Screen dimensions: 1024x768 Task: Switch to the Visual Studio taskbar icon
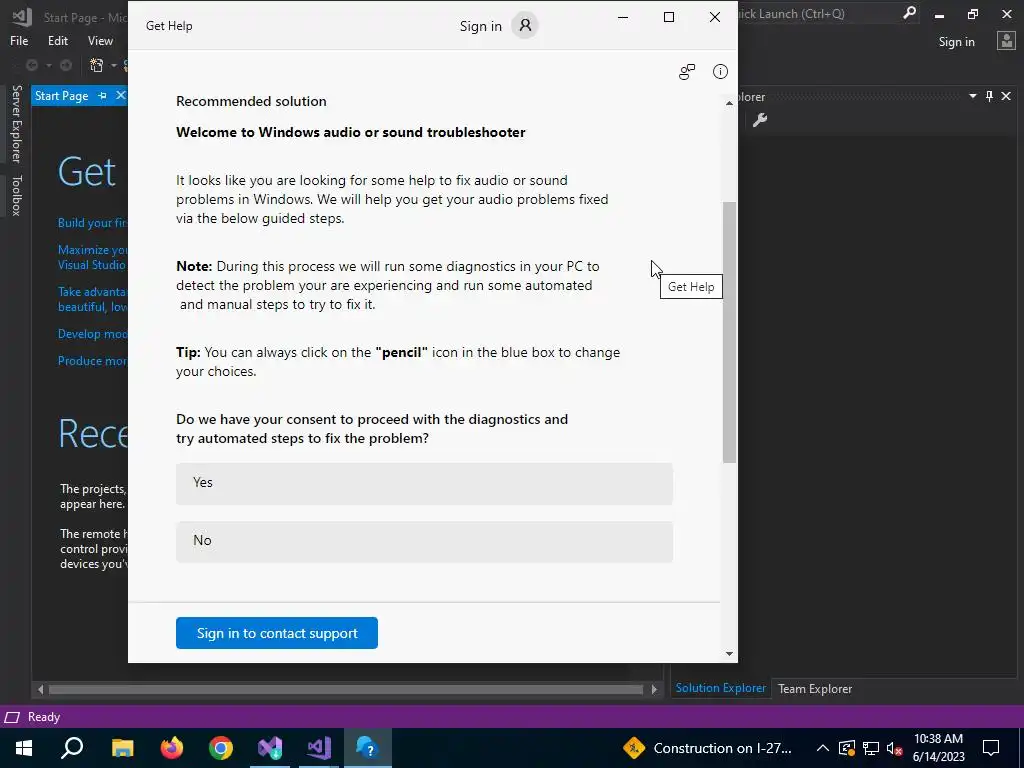tap(319, 748)
